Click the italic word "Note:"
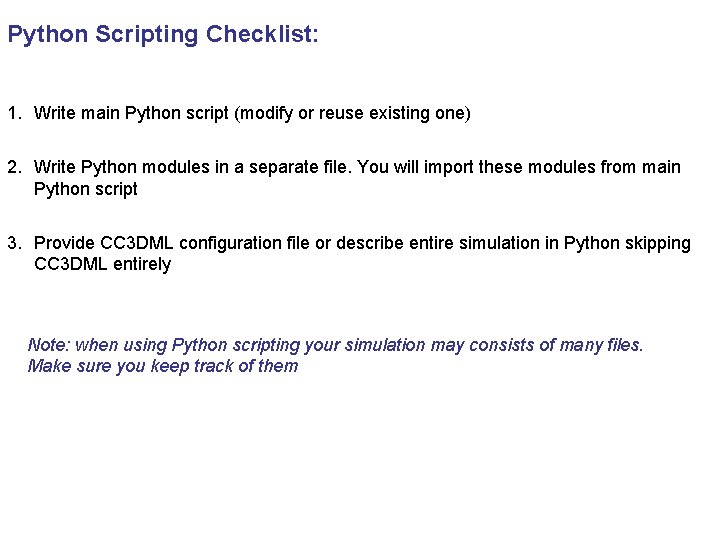 (49, 345)
